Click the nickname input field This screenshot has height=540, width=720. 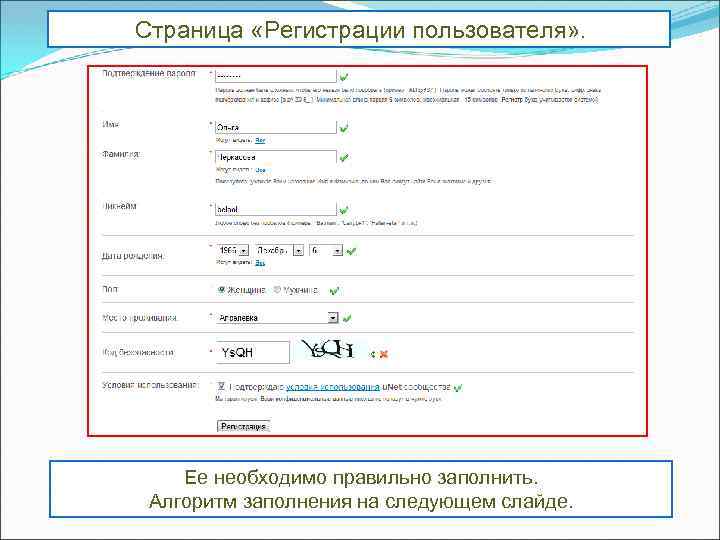(x=276, y=209)
